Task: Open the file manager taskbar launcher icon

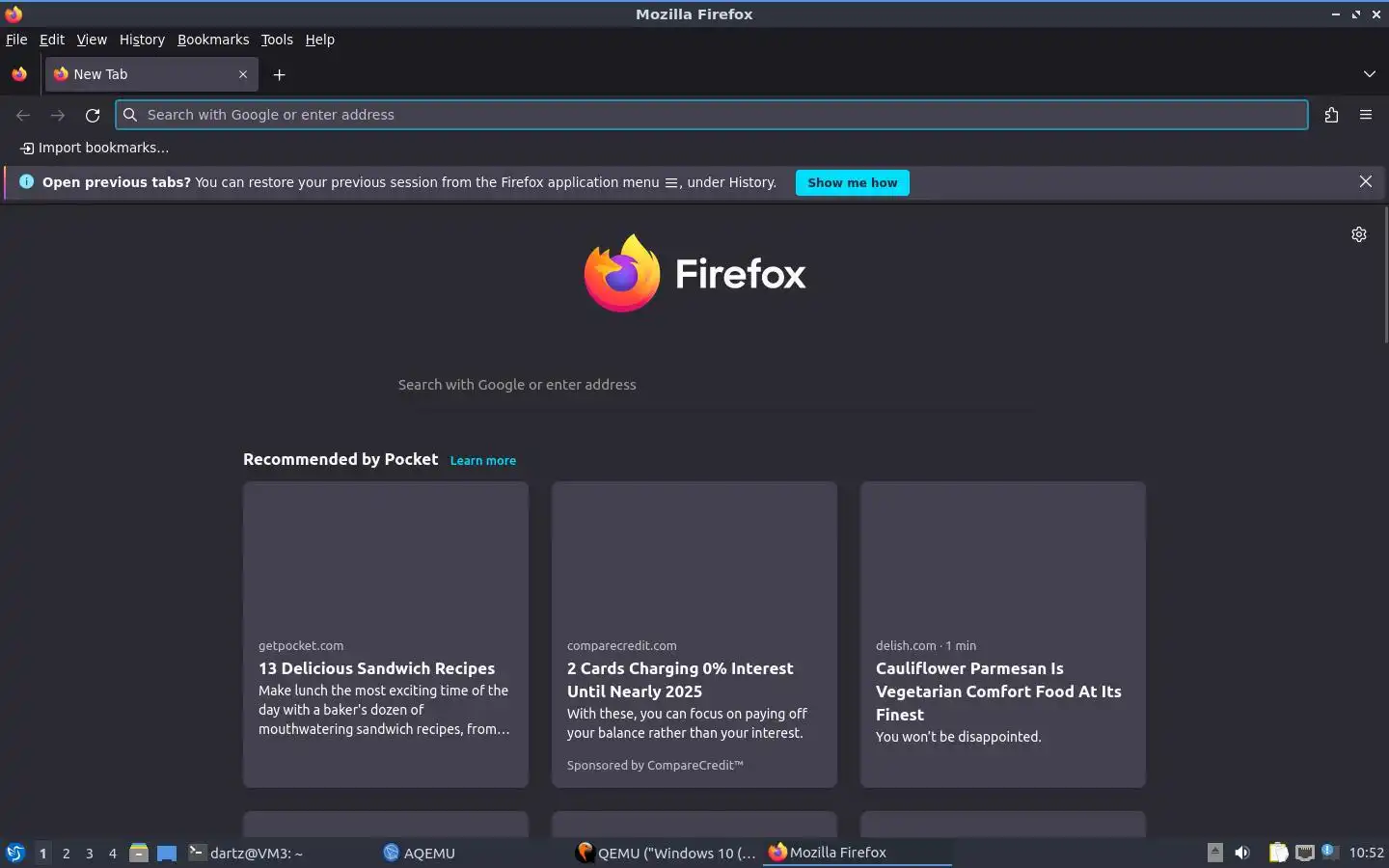Action: (x=139, y=853)
